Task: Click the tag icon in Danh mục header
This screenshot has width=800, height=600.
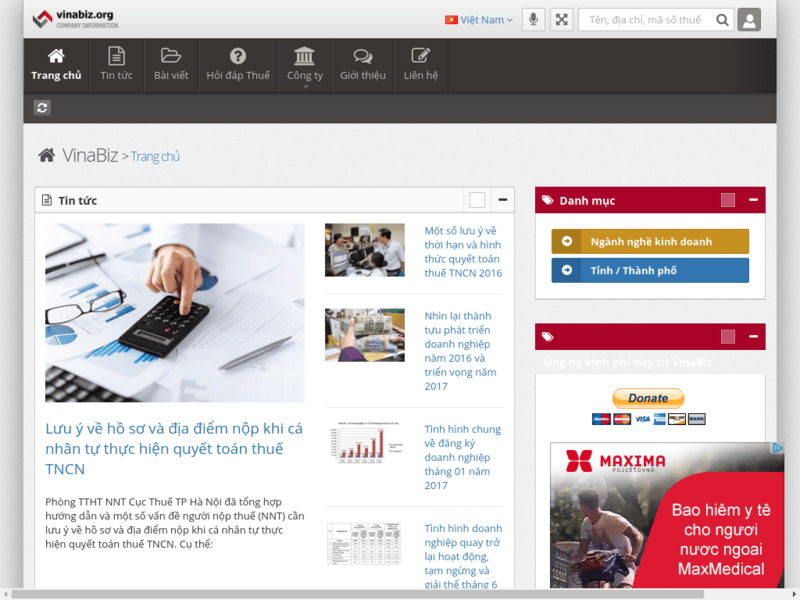Action: pos(547,201)
